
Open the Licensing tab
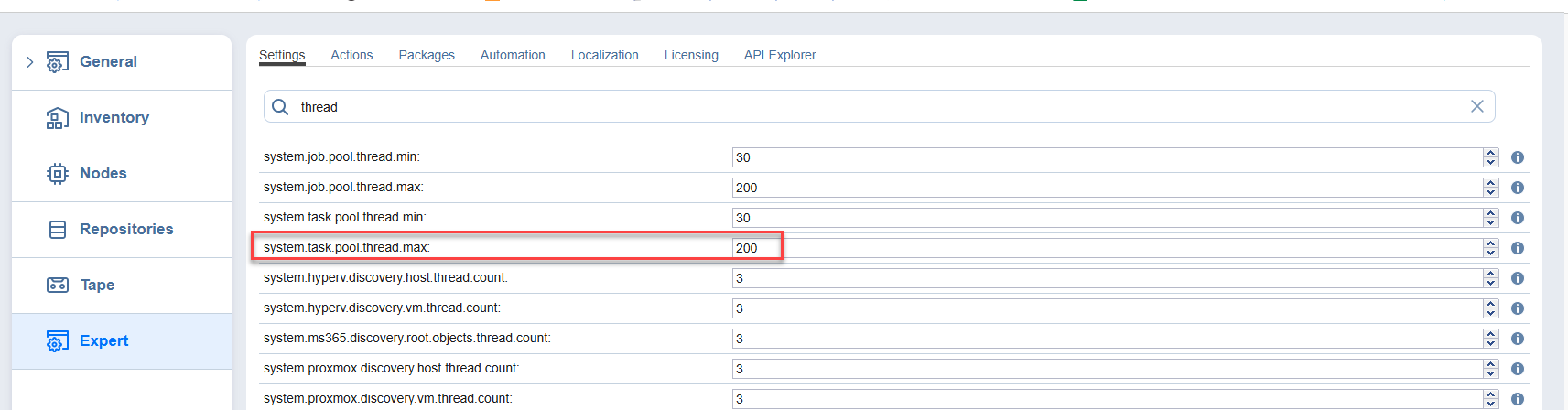click(691, 55)
